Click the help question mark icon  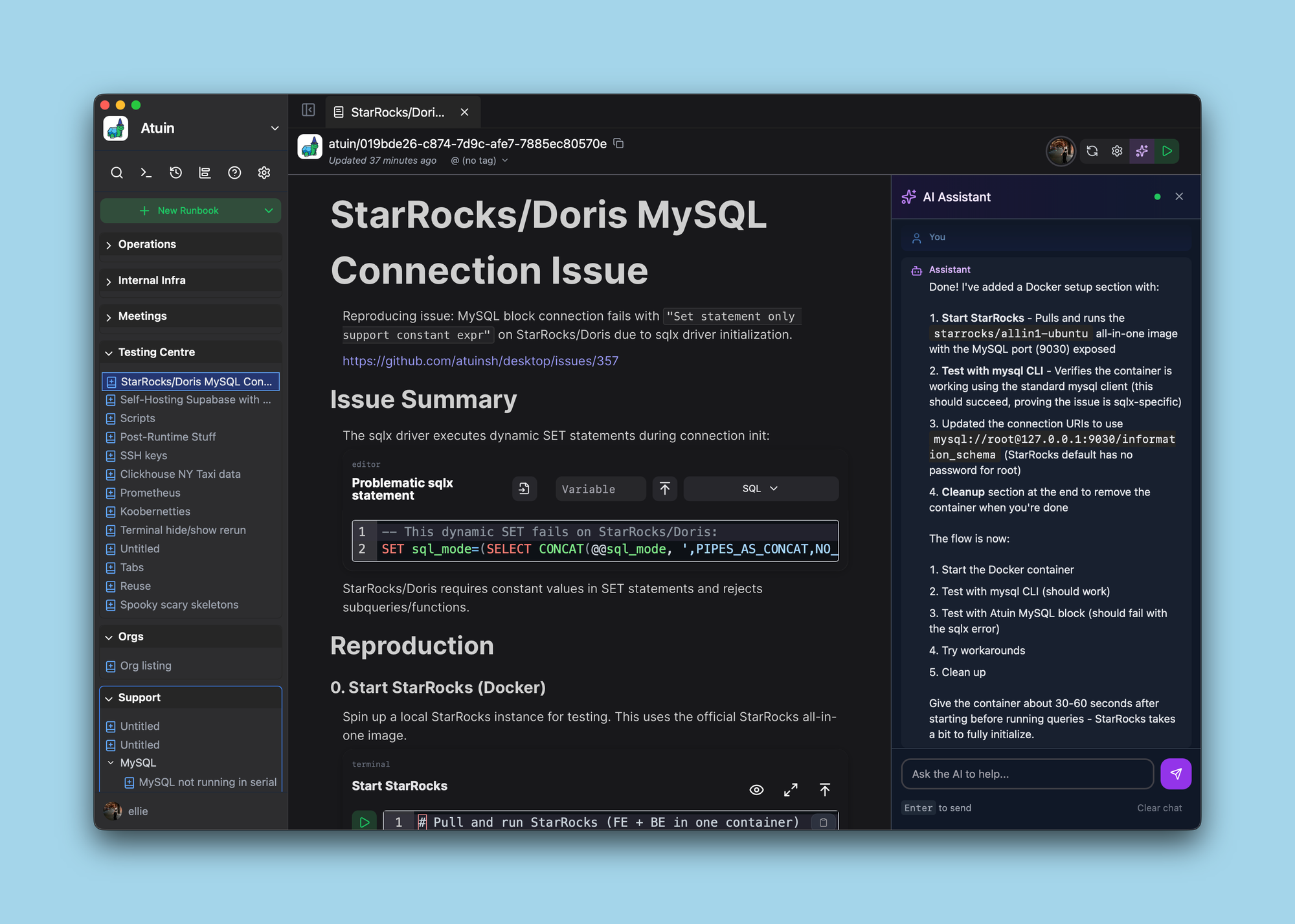tap(234, 173)
